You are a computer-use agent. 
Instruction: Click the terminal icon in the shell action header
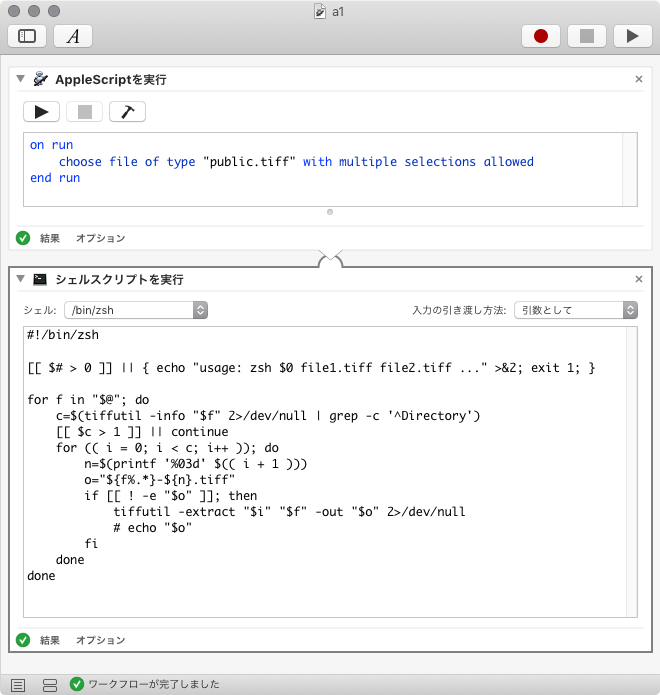tap(40, 279)
